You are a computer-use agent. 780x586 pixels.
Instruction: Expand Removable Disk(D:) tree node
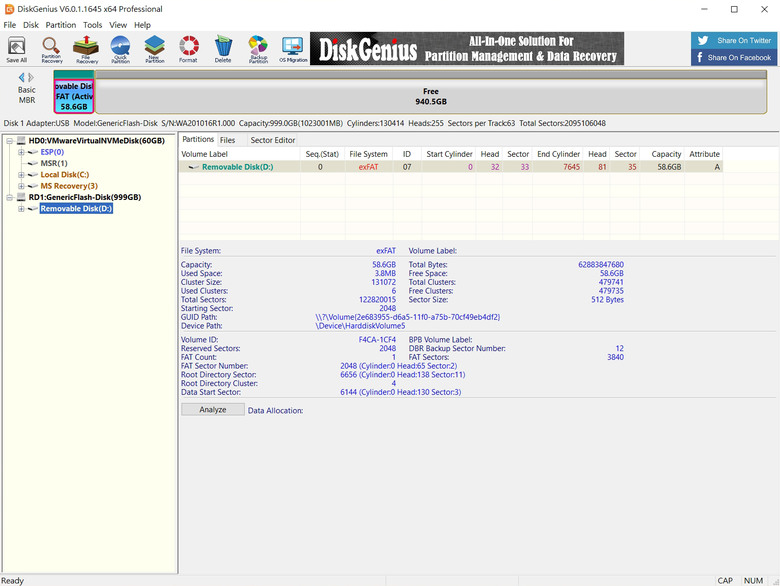pos(21,209)
